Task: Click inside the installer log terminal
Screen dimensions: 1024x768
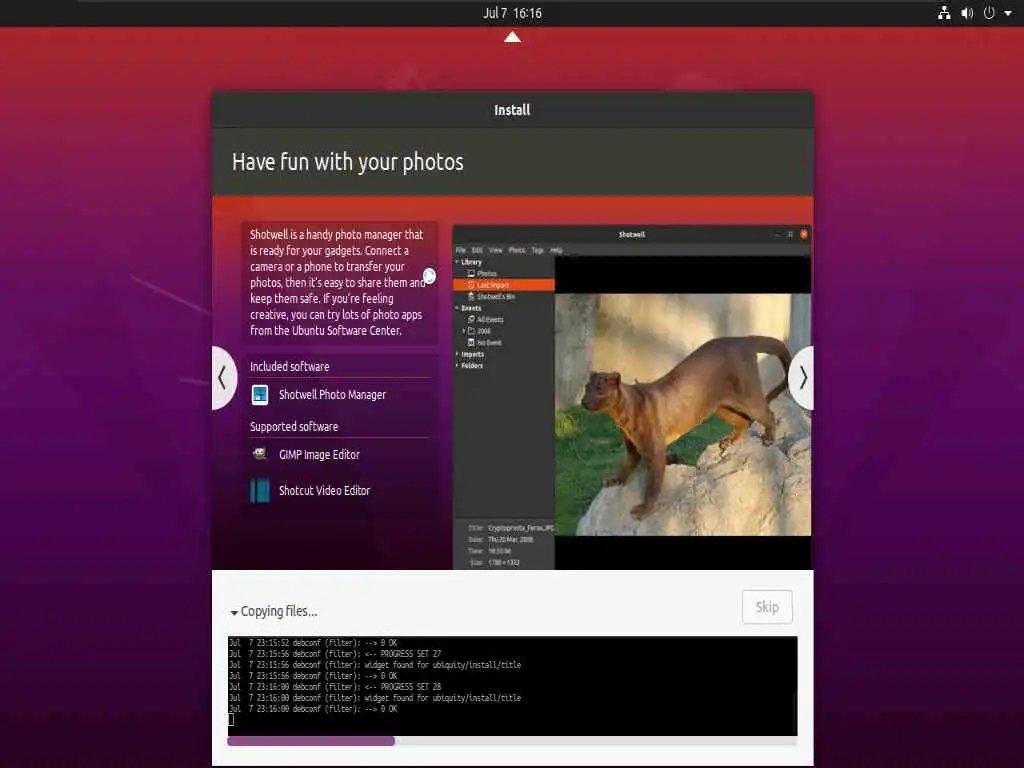Action: pyautogui.click(x=512, y=686)
